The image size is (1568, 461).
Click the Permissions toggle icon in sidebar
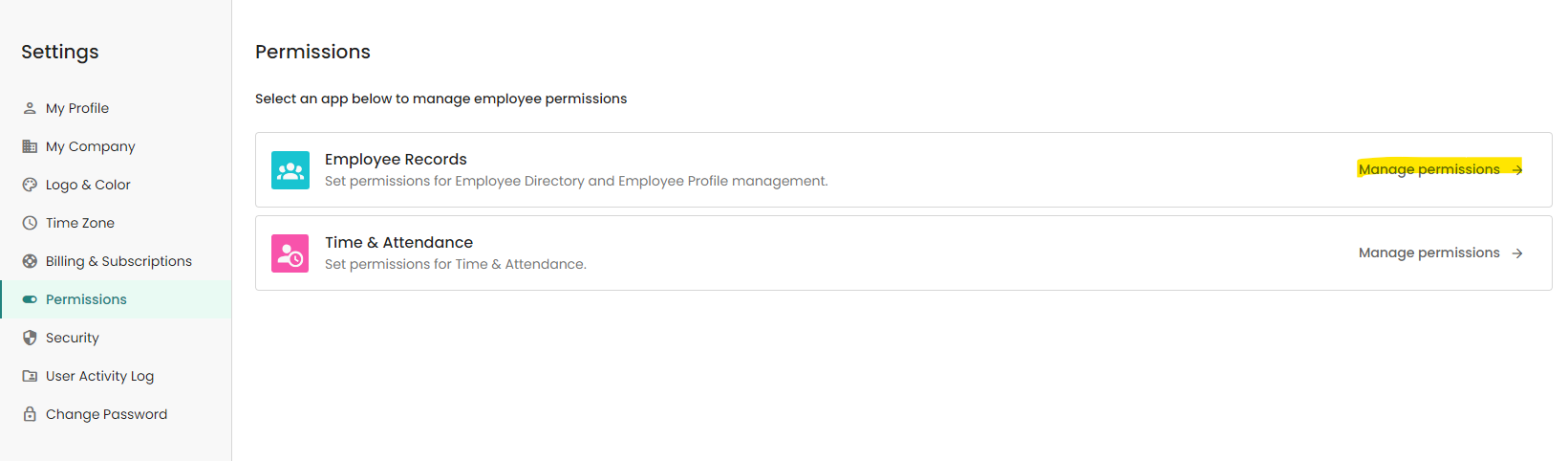30,299
